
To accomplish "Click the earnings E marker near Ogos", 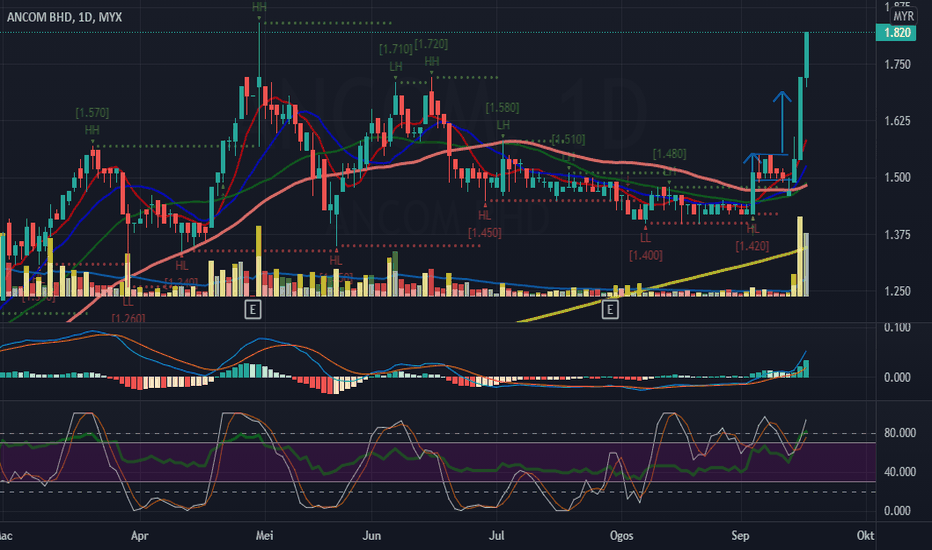I will click(x=610, y=309).
